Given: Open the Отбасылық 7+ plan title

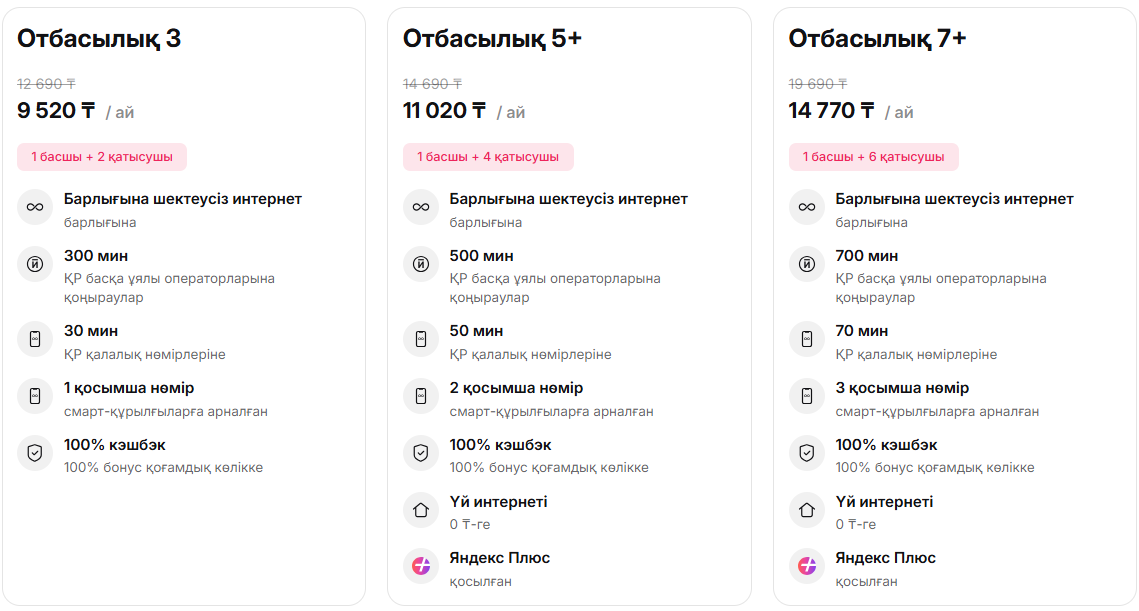Looking at the screenshot, I should 877,39.
